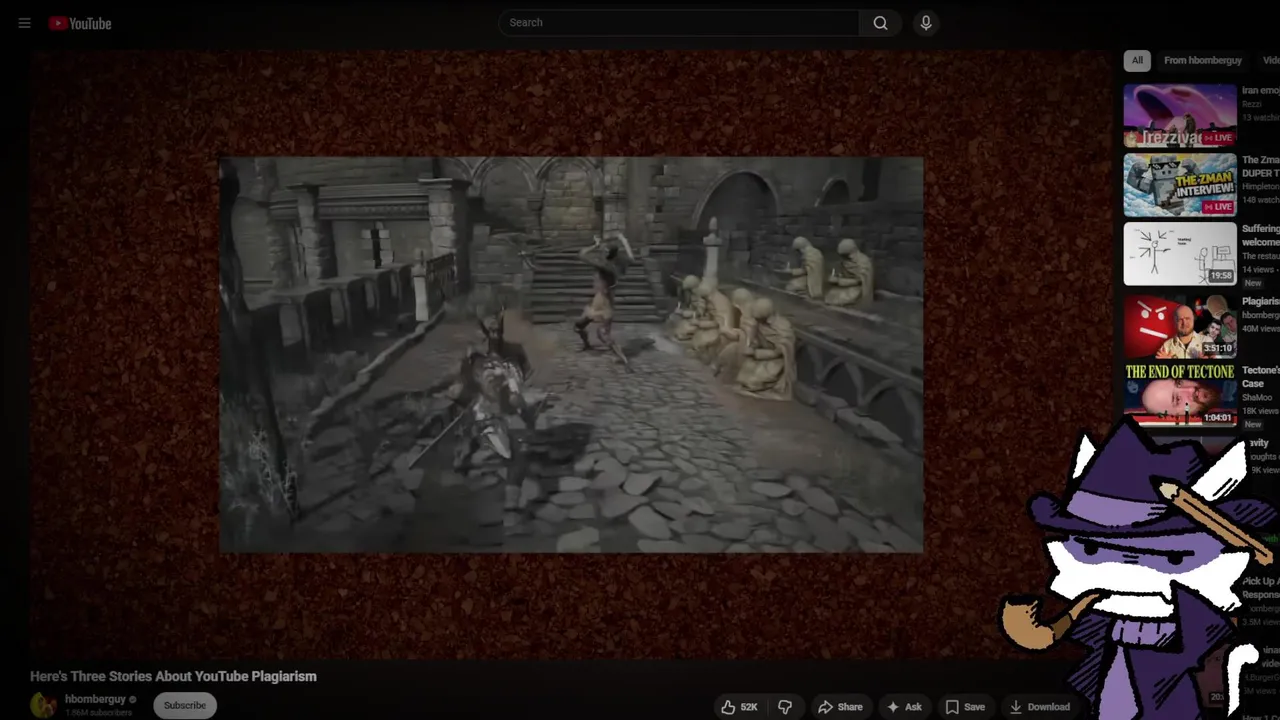The image size is (1280, 720).
Task: Click the playing video frame
Action: coord(571,354)
